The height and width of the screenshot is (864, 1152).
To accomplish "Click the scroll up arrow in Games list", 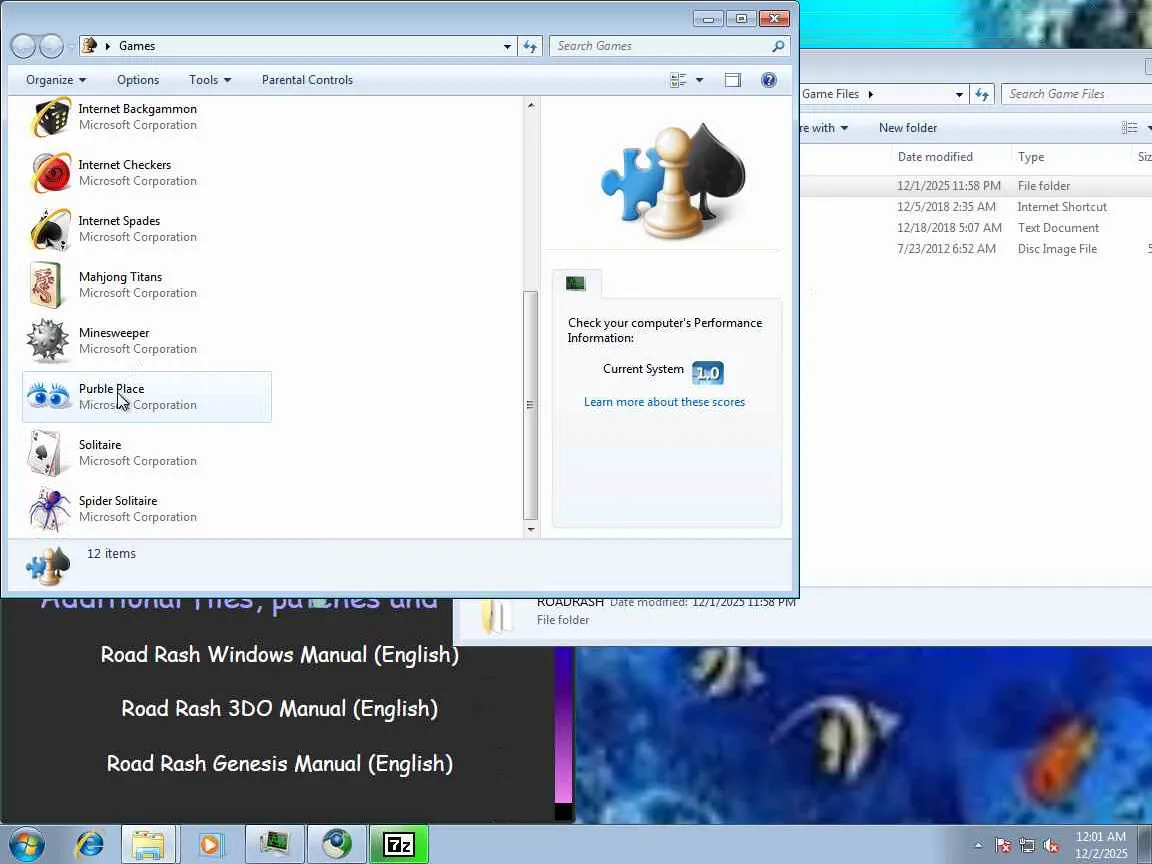I will pyautogui.click(x=530, y=105).
